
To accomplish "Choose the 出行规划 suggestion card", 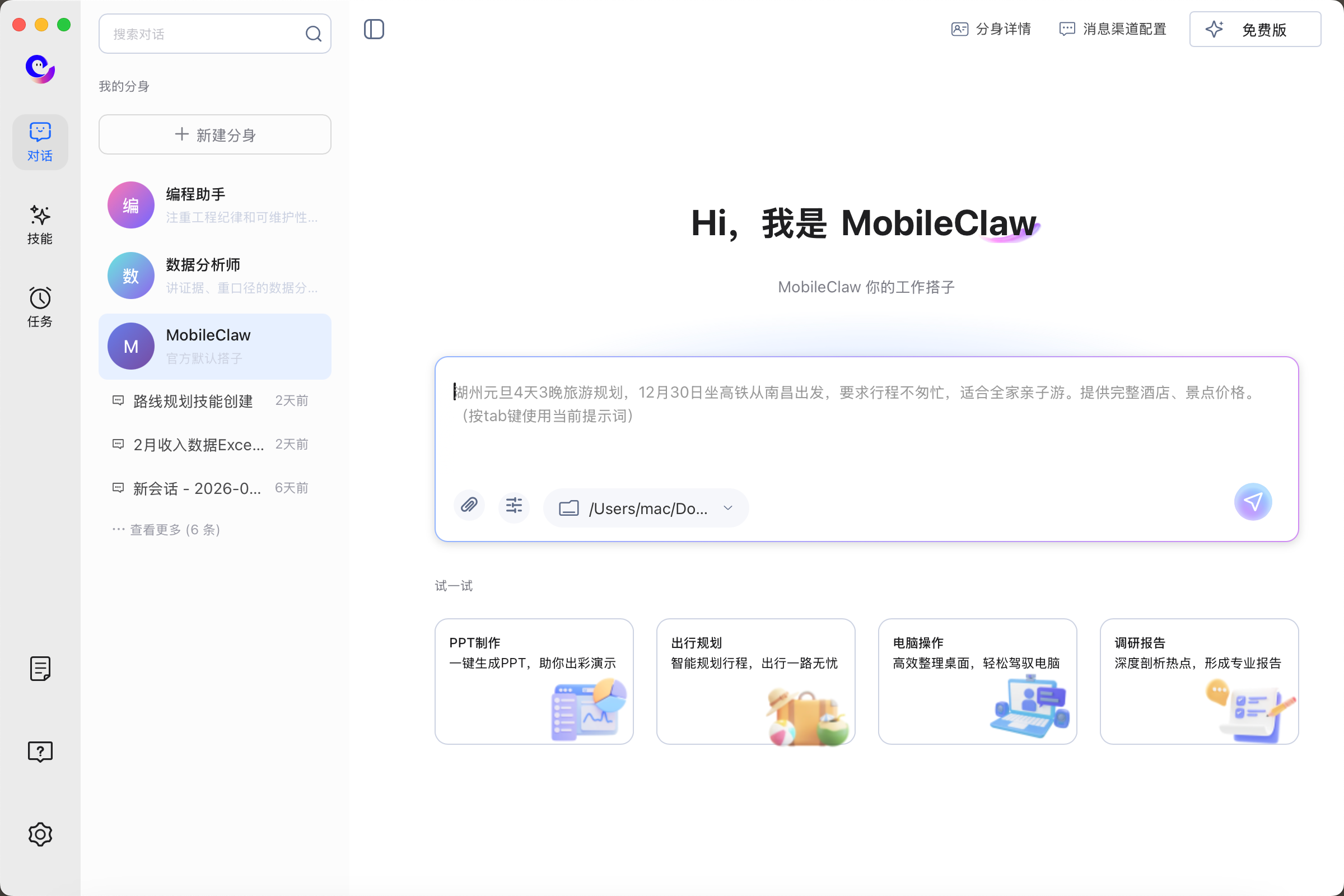I will pyautogui.click(x=755, y=681).
